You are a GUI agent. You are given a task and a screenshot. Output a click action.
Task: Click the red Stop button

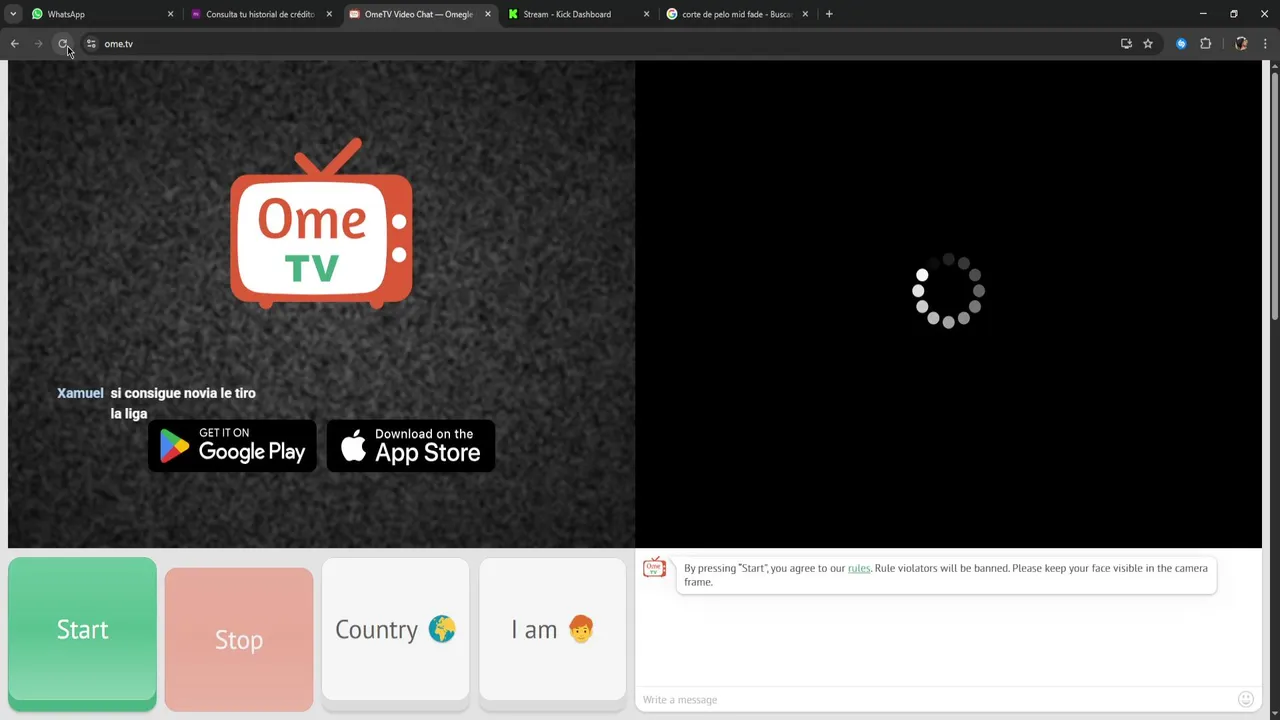coord(239,639)
